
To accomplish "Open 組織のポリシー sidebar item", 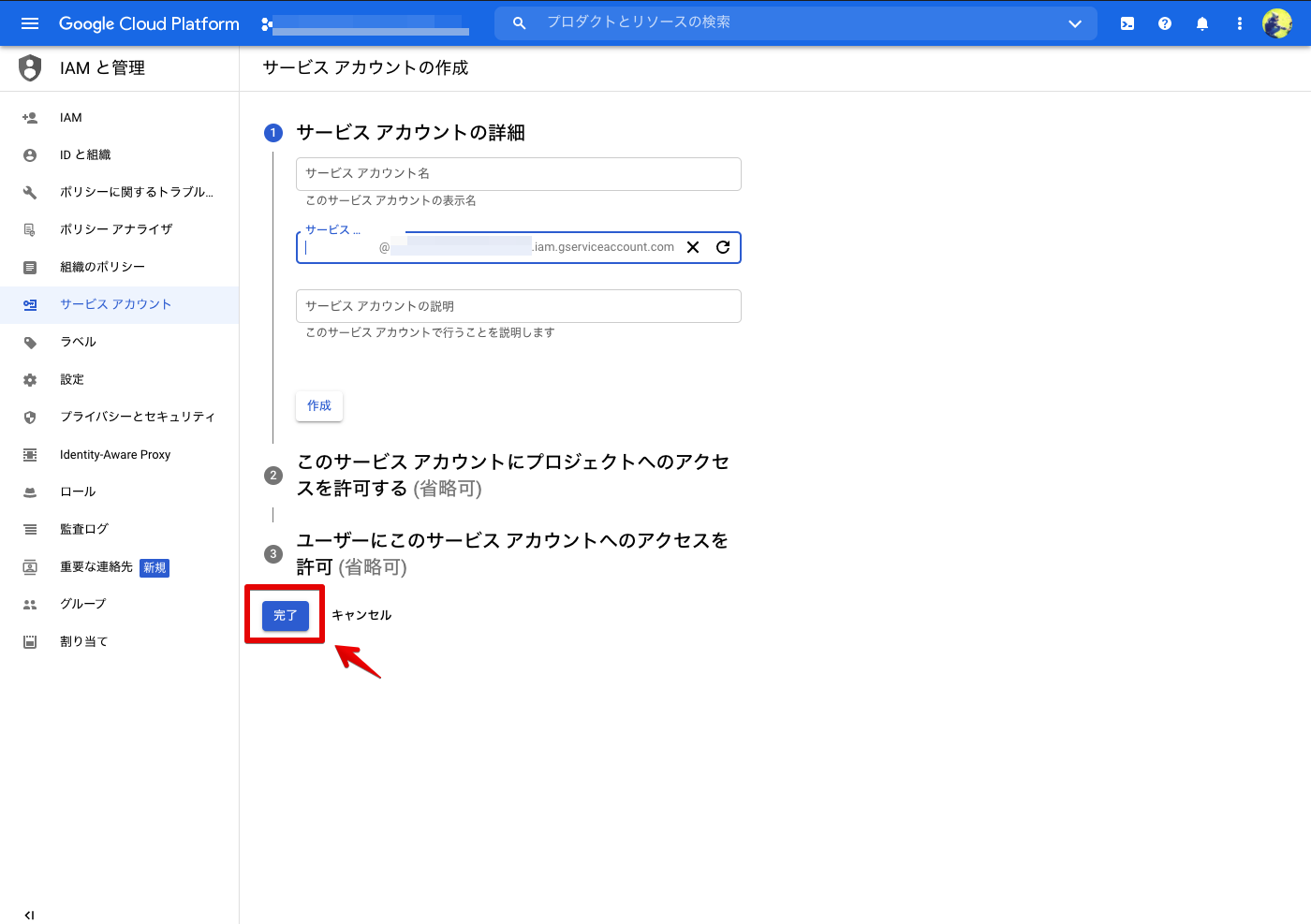I will pos(119,268).
